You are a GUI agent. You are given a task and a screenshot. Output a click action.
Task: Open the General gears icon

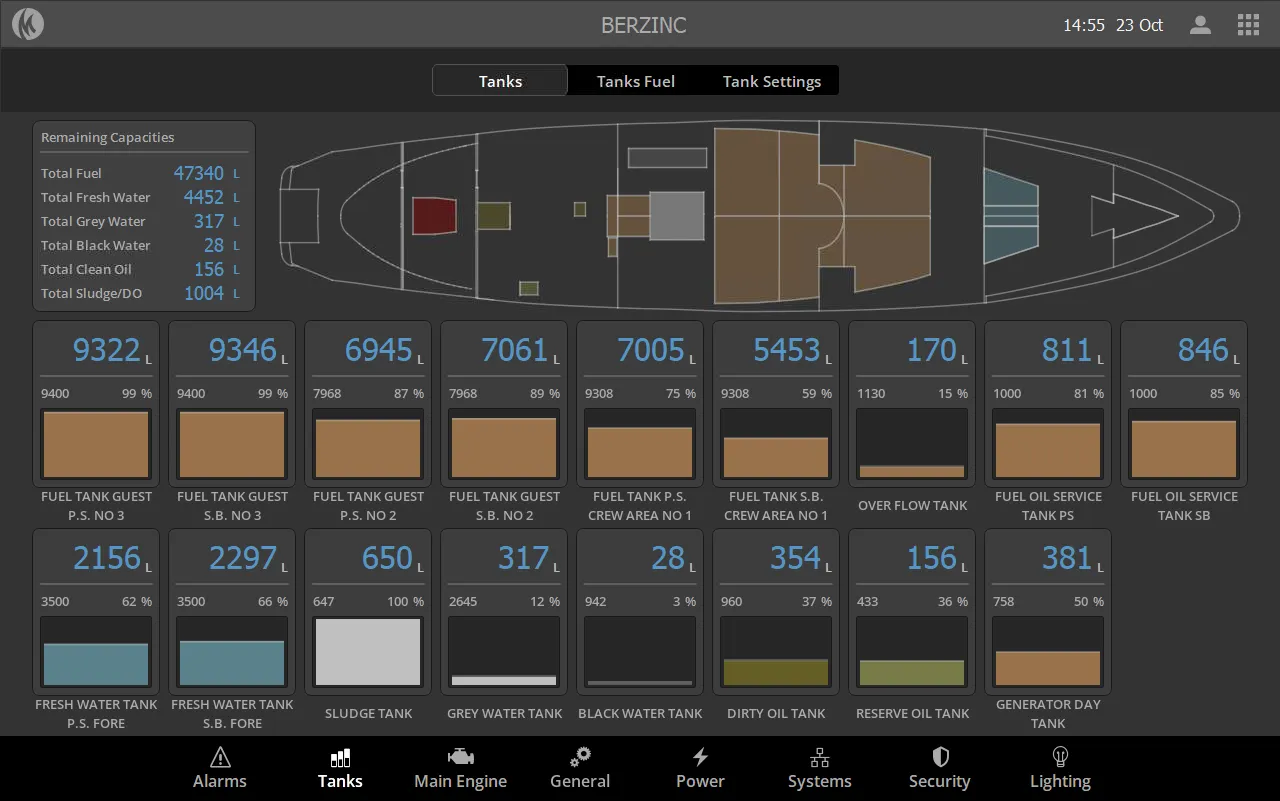[x=580, y=757]
